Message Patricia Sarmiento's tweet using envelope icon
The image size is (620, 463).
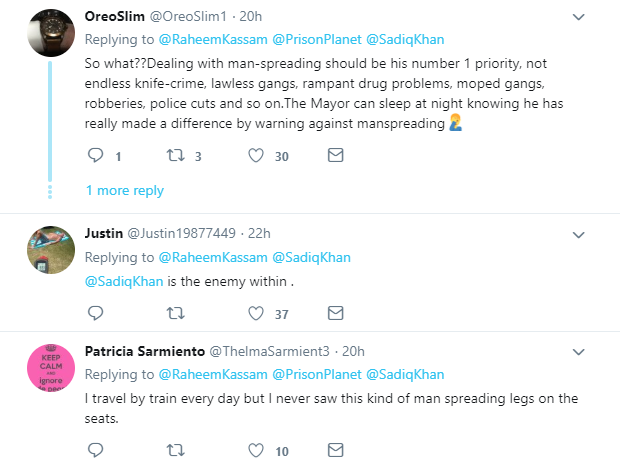click(336, 450)
